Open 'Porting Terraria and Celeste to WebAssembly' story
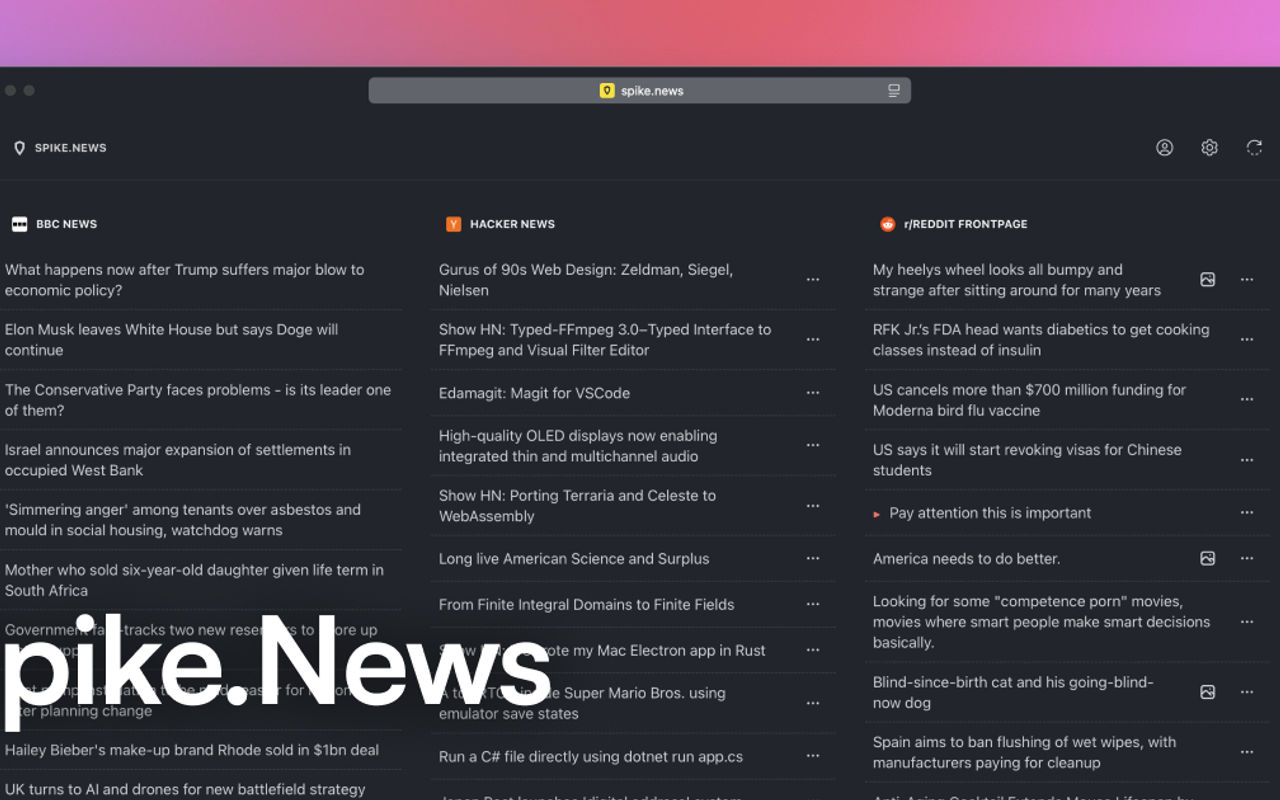1280x800 pixels. (x=577, y=506)
